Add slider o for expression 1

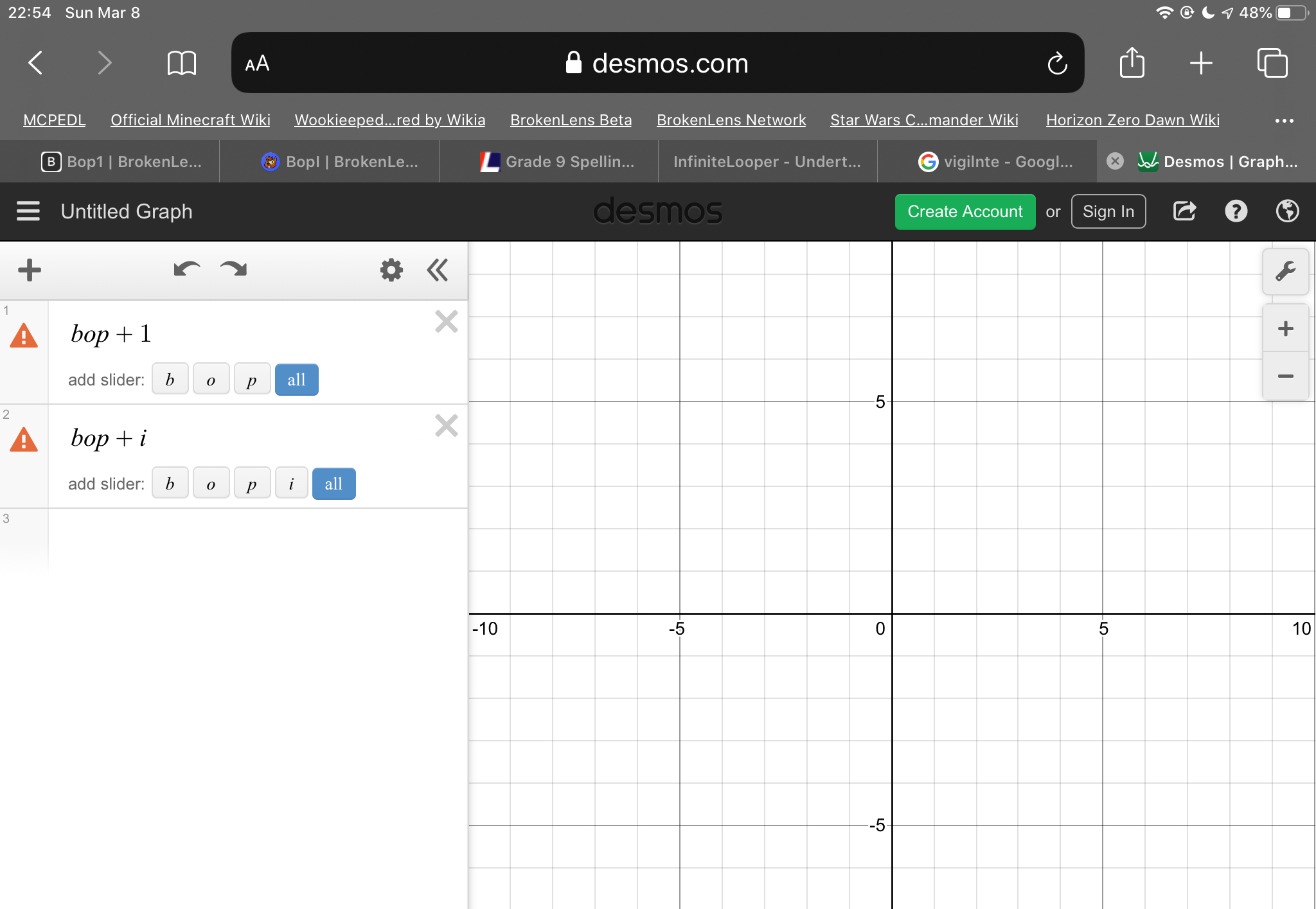click(x=211, y=380)
